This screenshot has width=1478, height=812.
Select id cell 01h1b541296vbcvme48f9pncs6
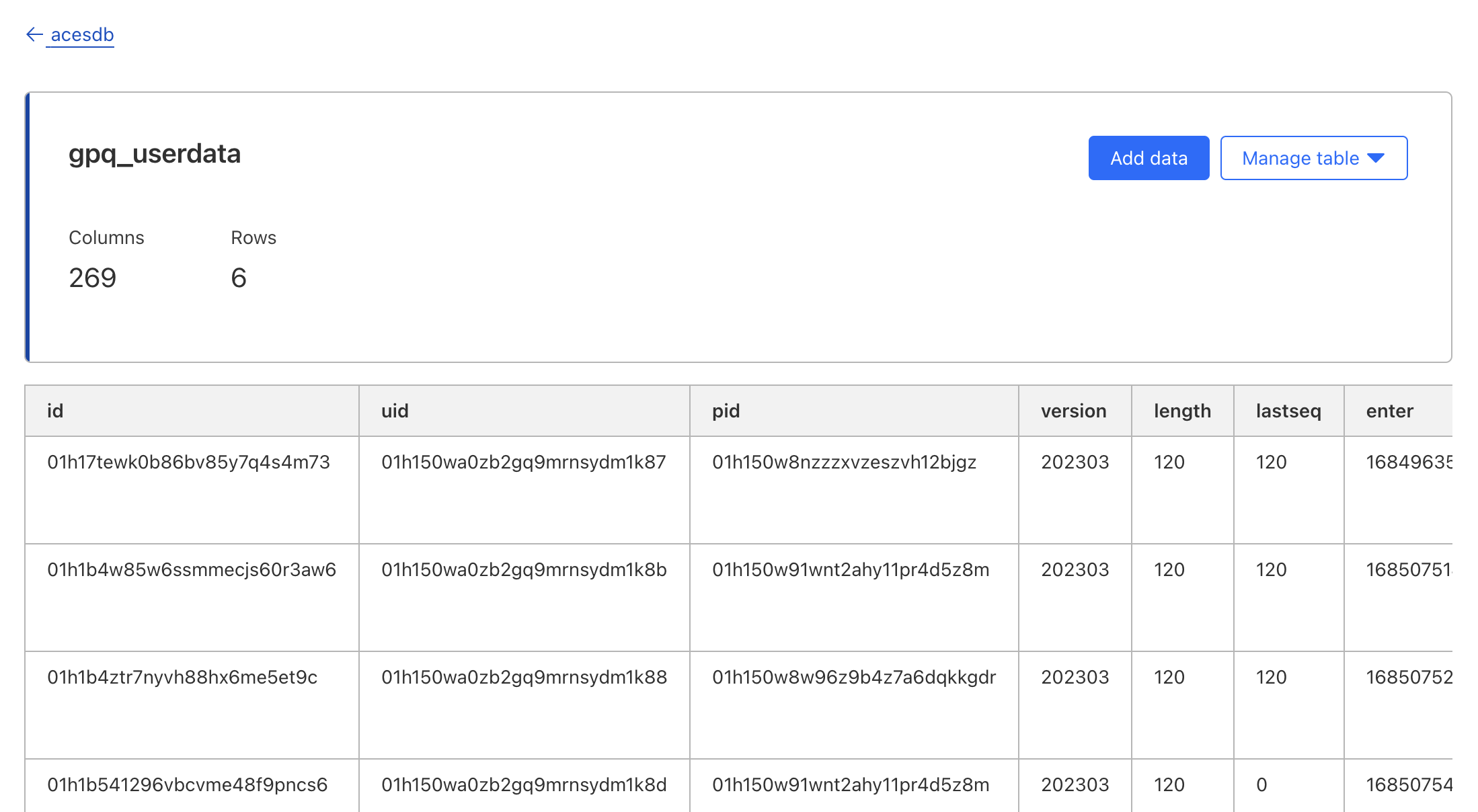[x=187, y=785]
